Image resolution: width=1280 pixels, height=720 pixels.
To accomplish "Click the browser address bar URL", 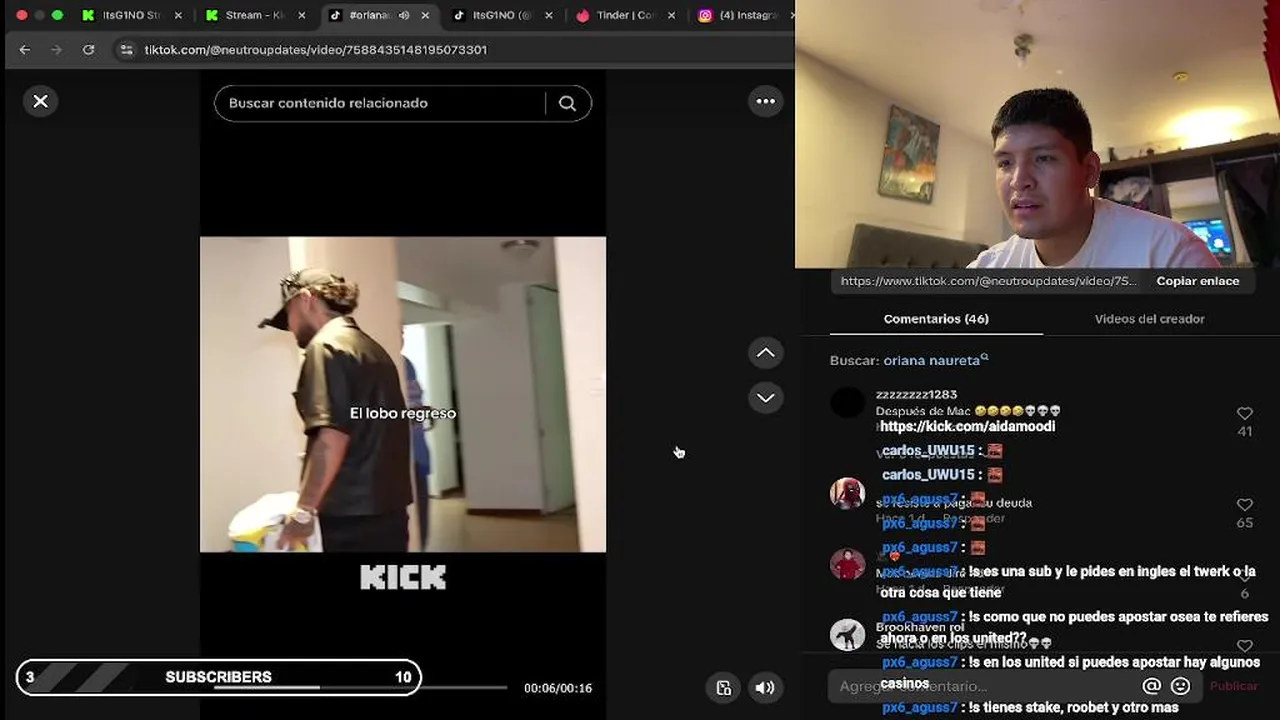I will 316,49.
